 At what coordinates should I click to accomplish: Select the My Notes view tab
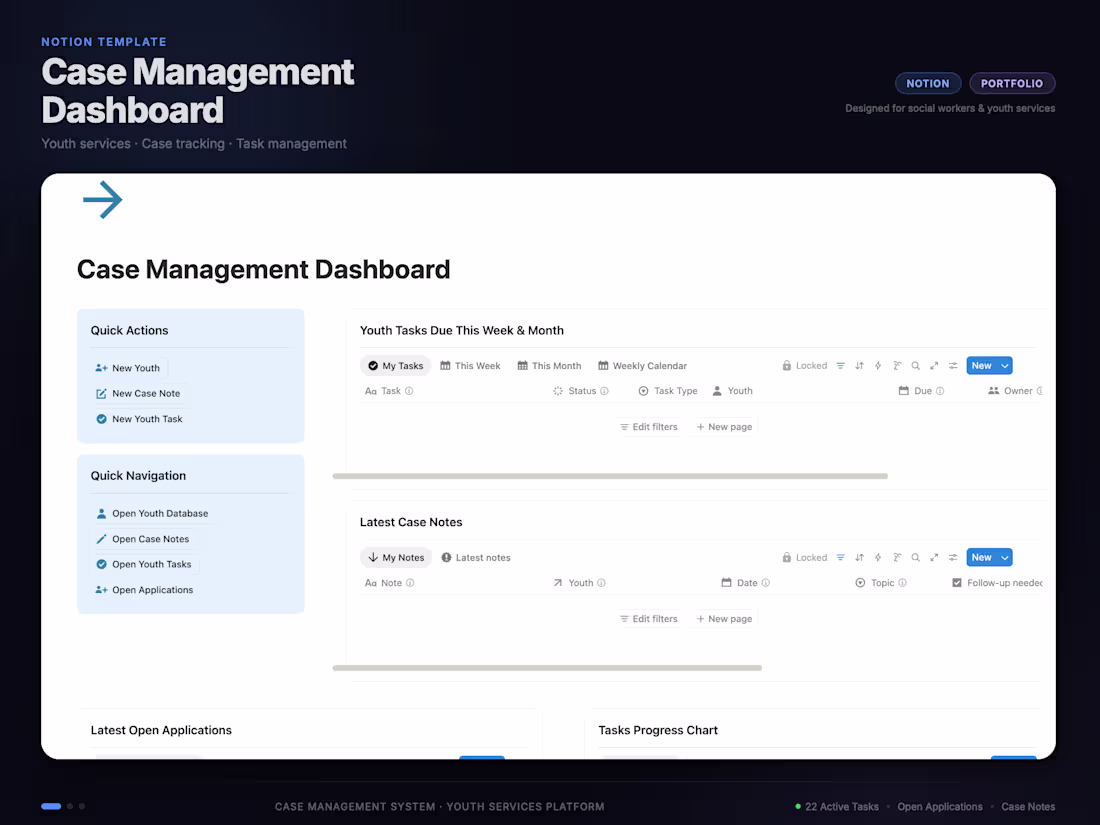pyautogui.click(x=396, y=558)
